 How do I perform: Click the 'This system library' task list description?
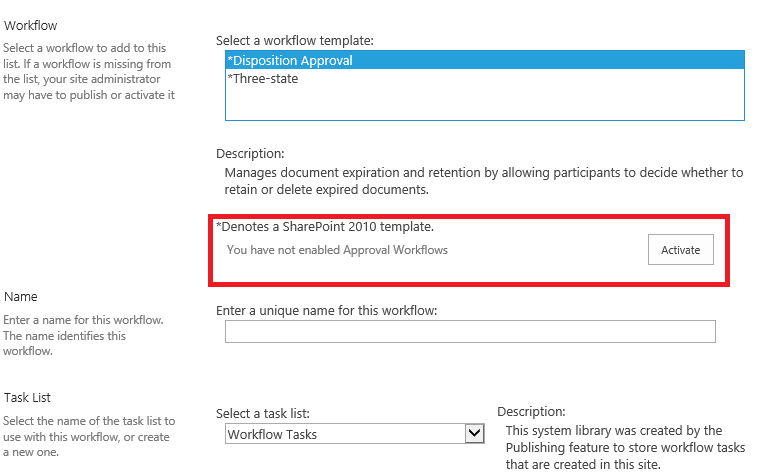pyautogui.click(x=625, y=447)
